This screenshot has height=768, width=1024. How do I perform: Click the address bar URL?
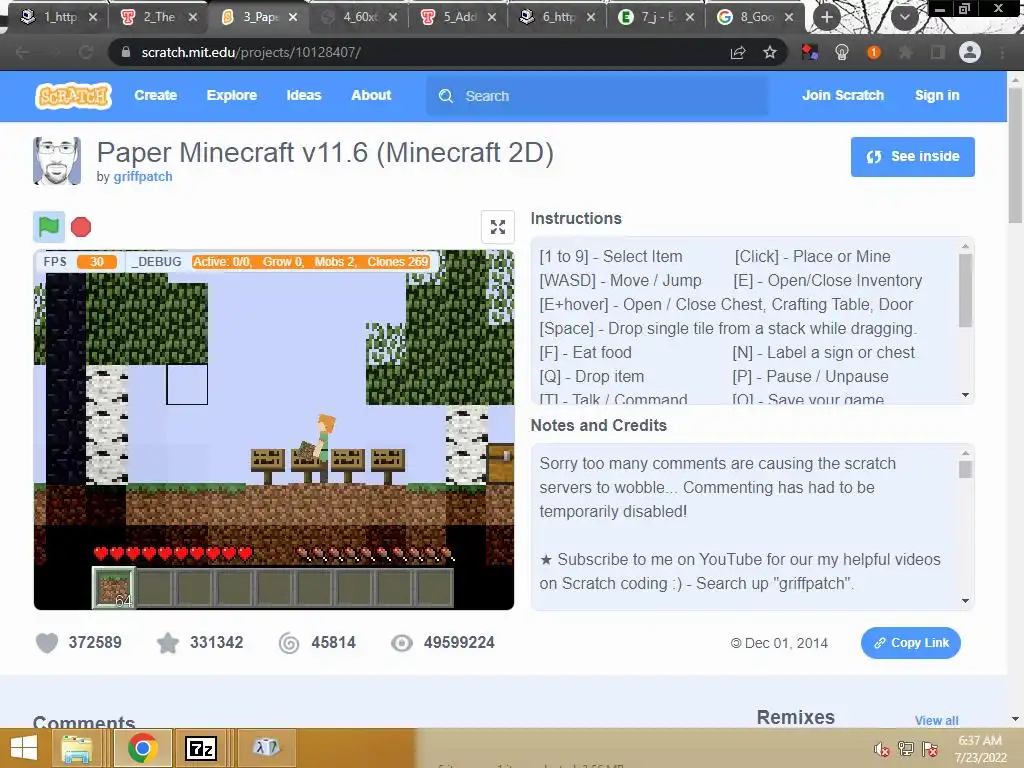tap(251, 52)
